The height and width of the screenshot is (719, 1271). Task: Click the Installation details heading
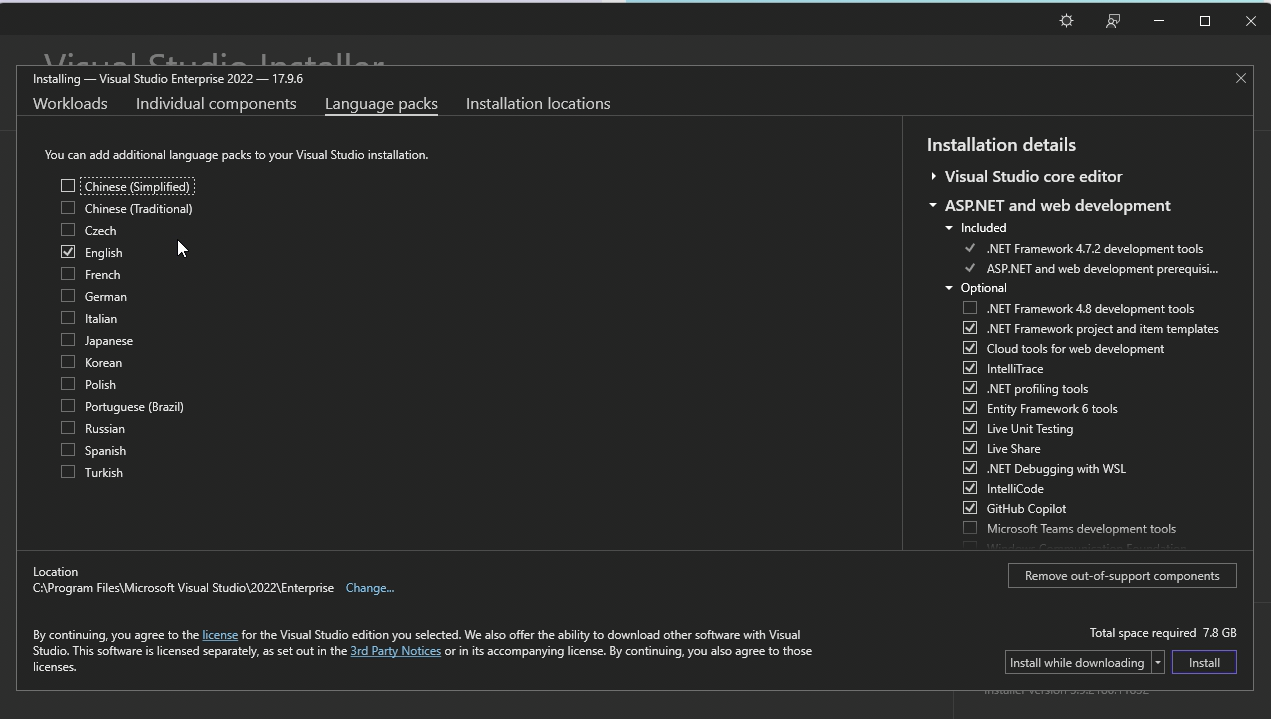(x=1001, y=145)
